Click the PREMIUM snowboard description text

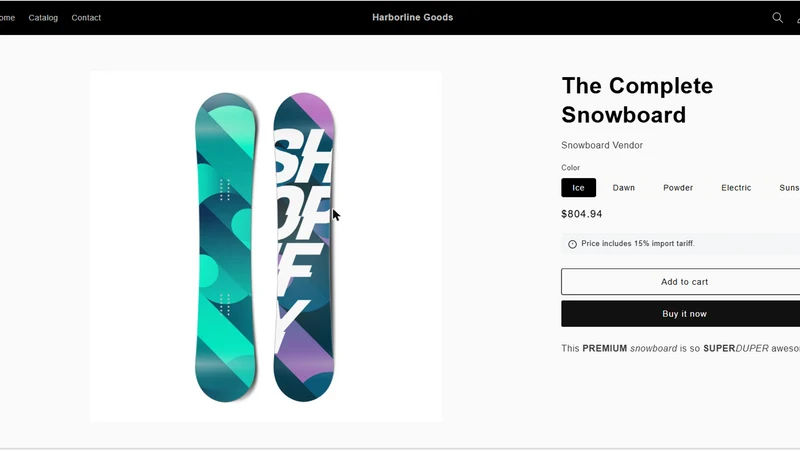[681, 348]
